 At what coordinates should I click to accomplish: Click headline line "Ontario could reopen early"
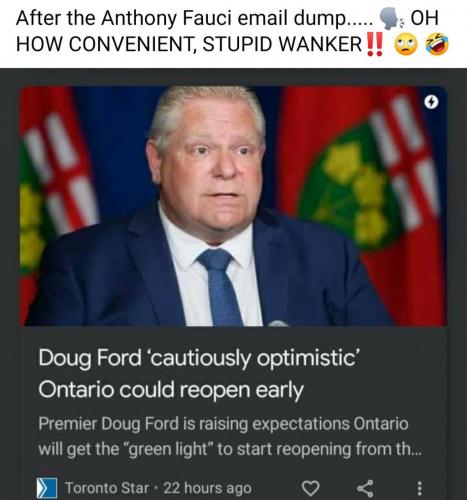click(x=171, y=390)
